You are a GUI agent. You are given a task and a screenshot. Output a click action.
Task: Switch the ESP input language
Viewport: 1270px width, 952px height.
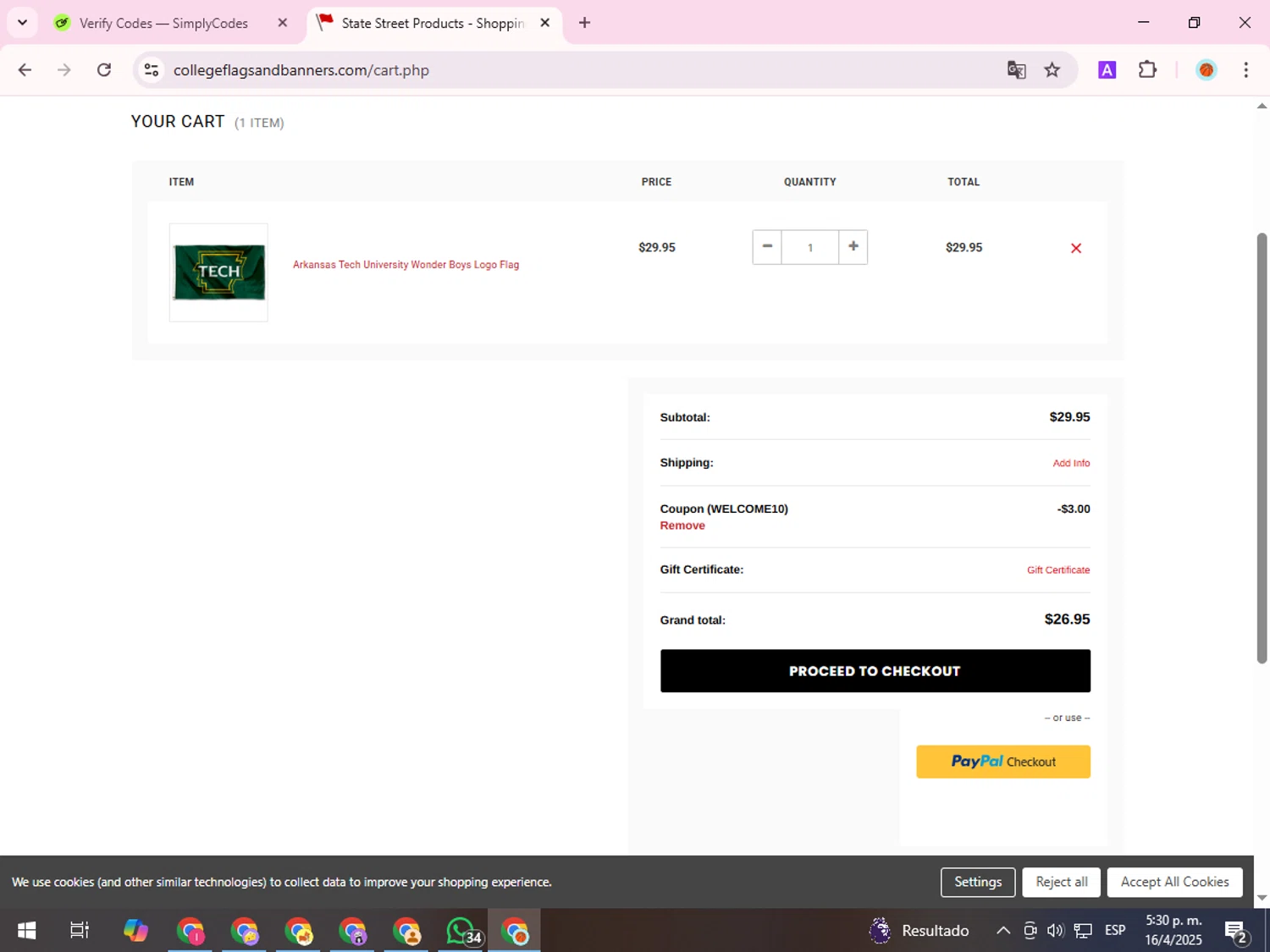point(1115,931)
